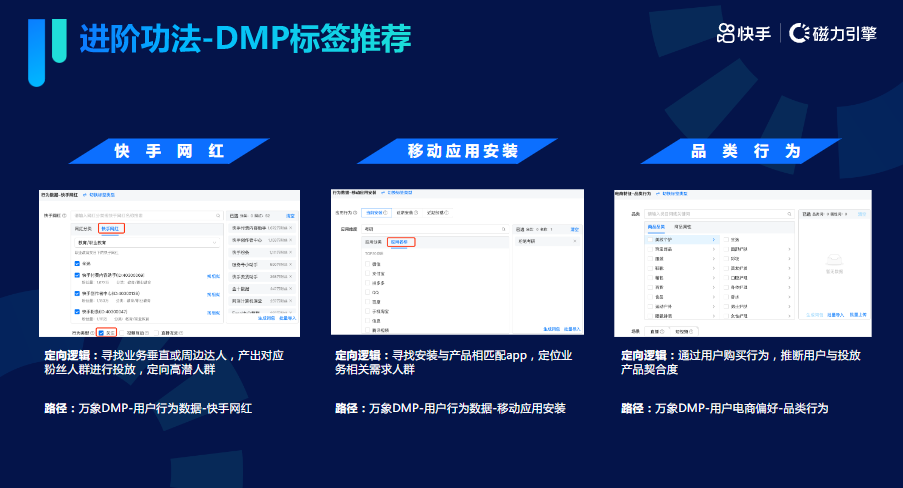Choose 短视频 scene option in 品类行为 panel
The image size is (903, 488).
684,331
